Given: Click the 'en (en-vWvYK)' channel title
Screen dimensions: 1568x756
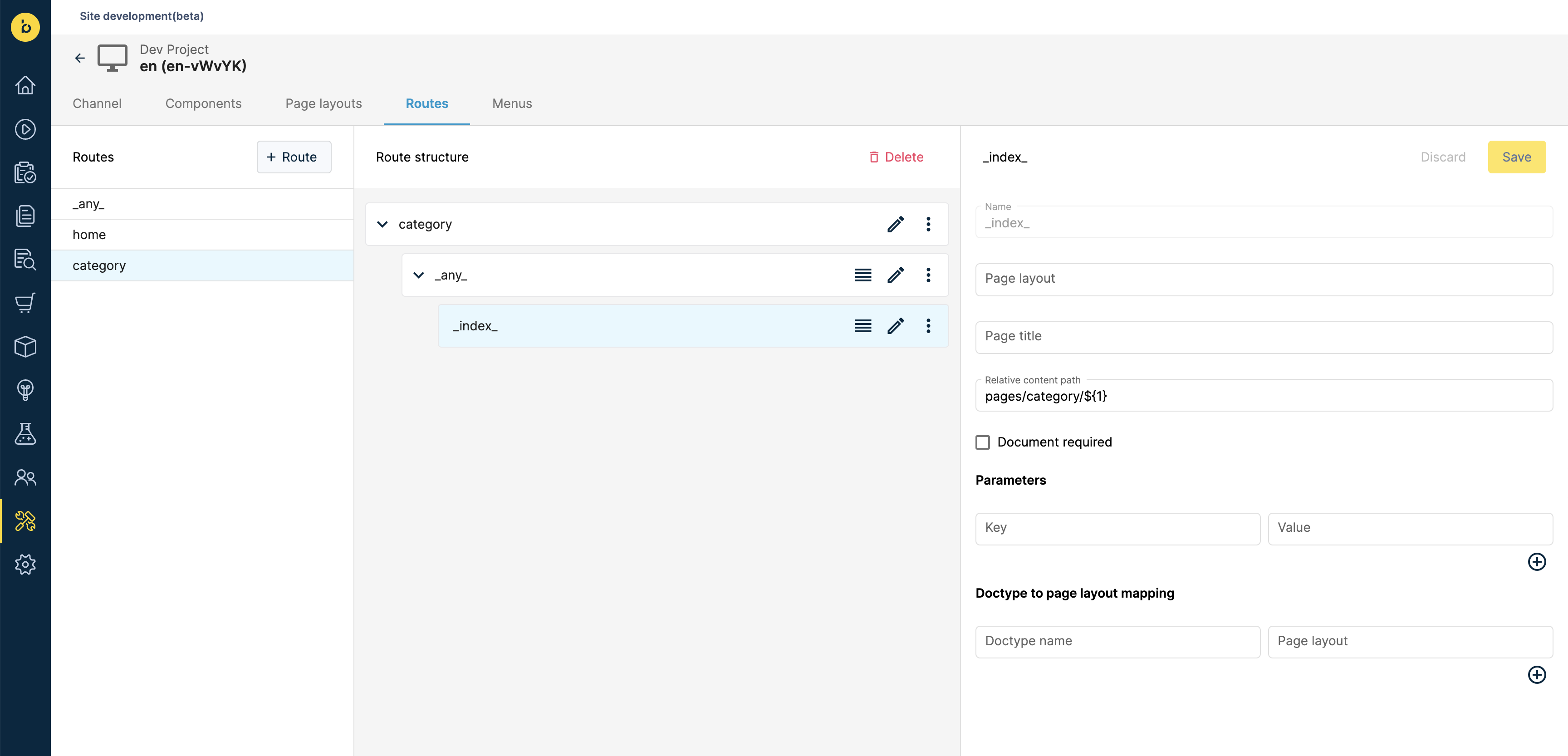Looking at the screenshot, I should pyautogui.click(x=193, y=66).
